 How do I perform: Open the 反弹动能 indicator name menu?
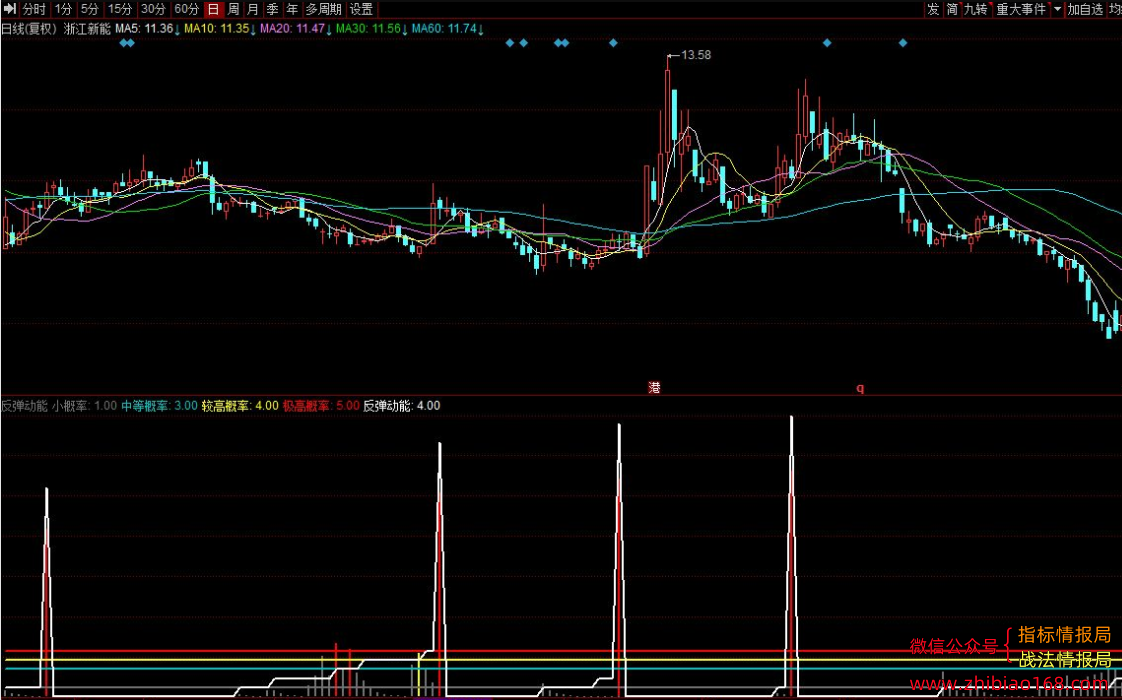pos(24,406)
